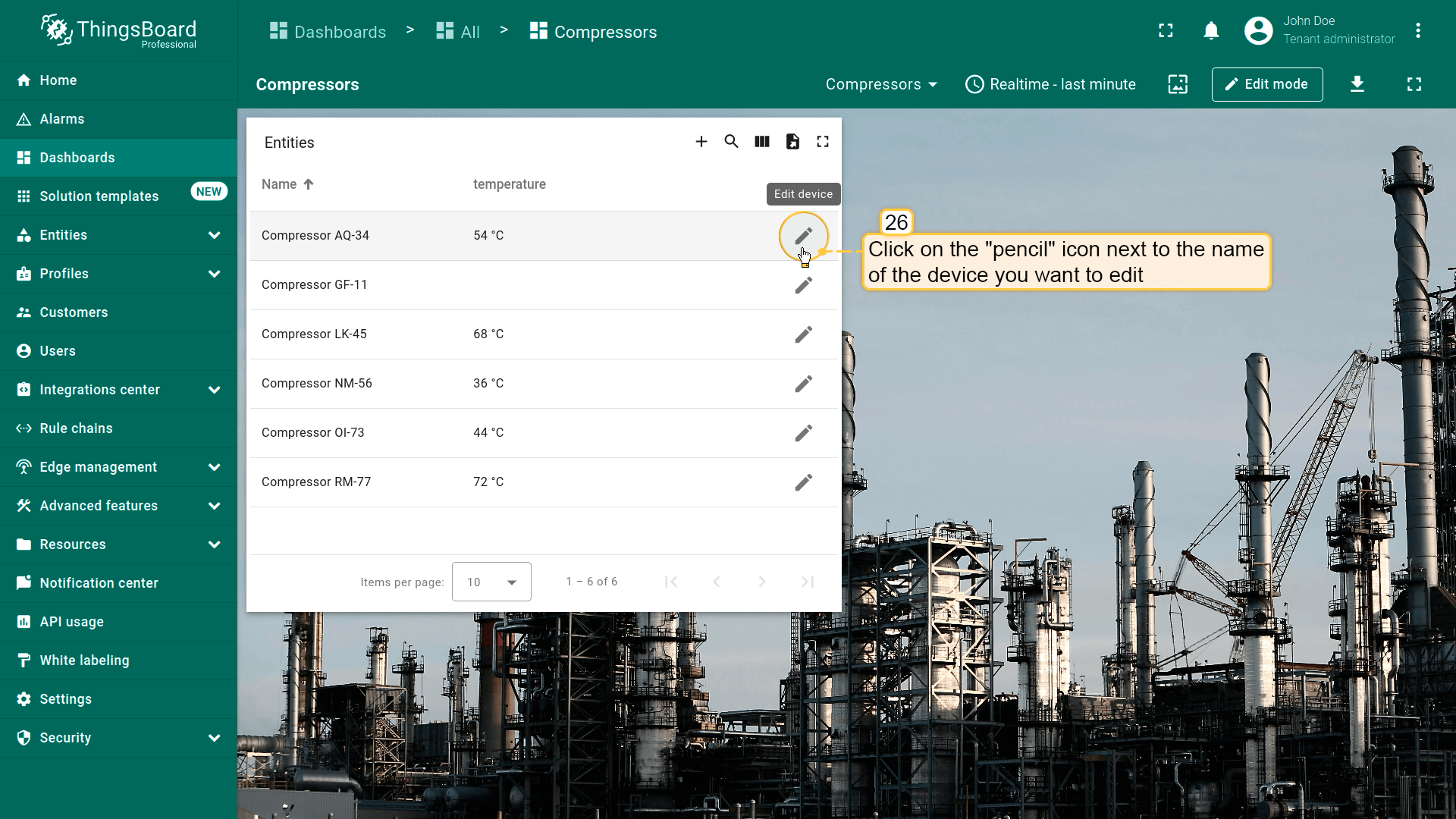Open Rule chains menu item
The height and width of the screenshot is (819, 1456).
[76, 428]
